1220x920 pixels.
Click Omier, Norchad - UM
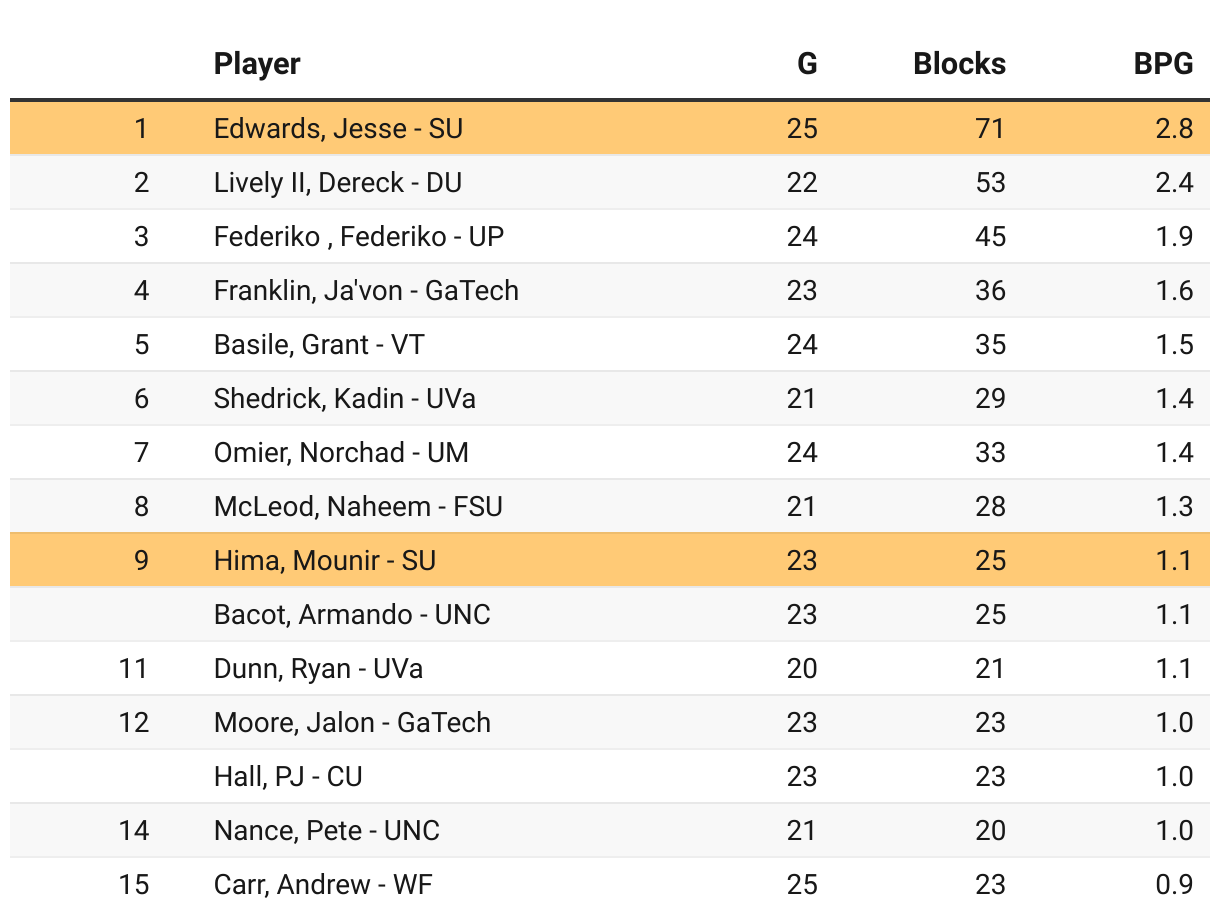click(341, 452)
